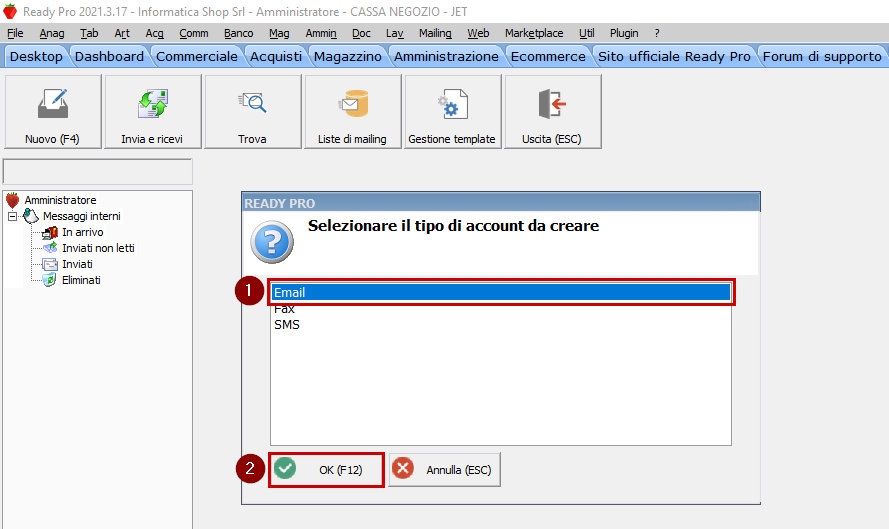Open the Marketplace menu
Screen dimensions: 889x529
pyautogui.click(x=534, y=33)
